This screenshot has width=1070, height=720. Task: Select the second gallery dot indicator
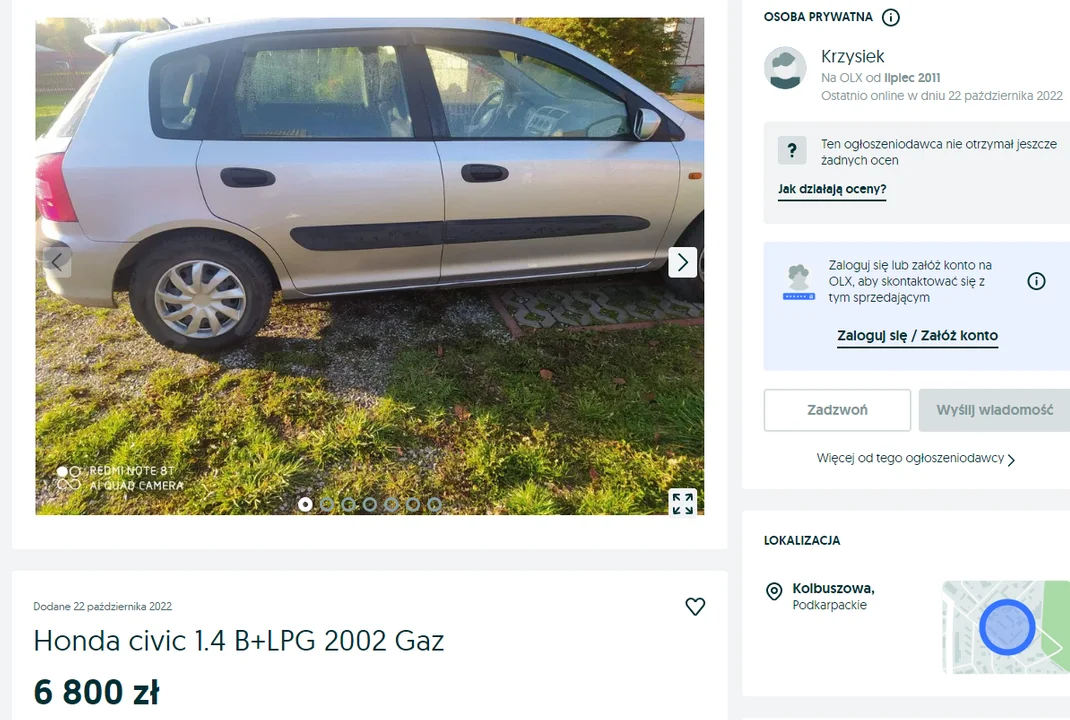(327, 504)
